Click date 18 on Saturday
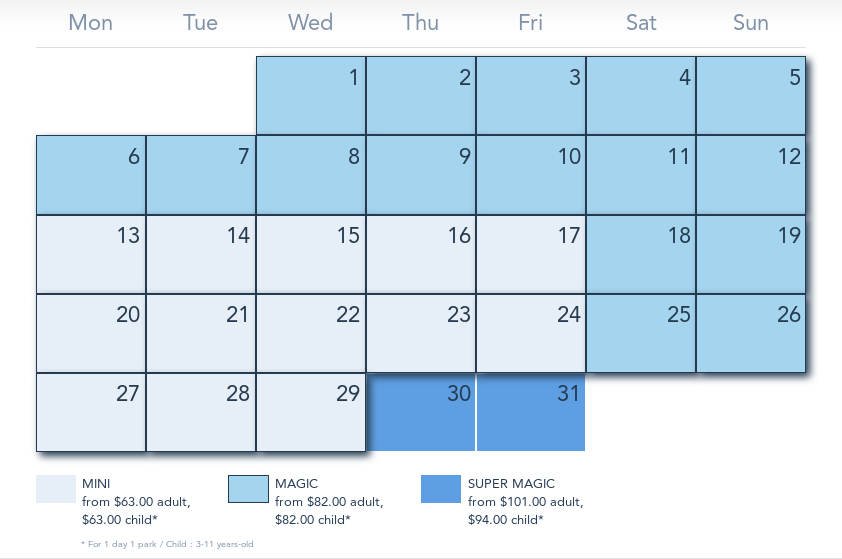The height and width of the screenshot is (559, 842). click(x=641, y=254)
